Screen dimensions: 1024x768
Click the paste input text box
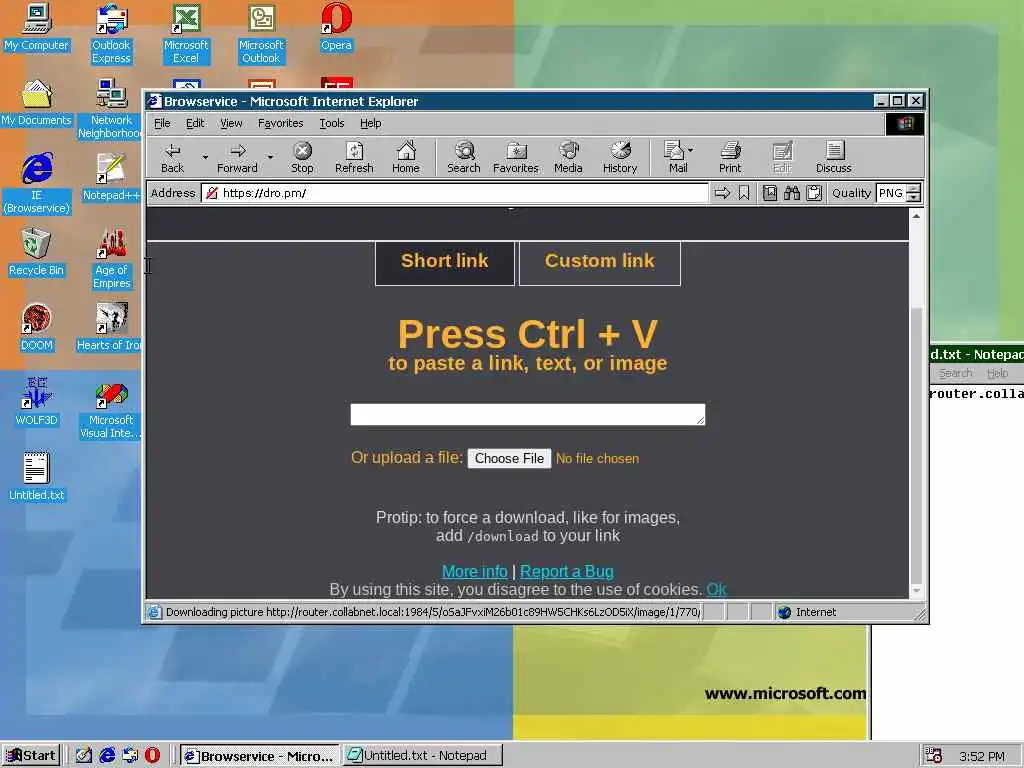[528, 414]
